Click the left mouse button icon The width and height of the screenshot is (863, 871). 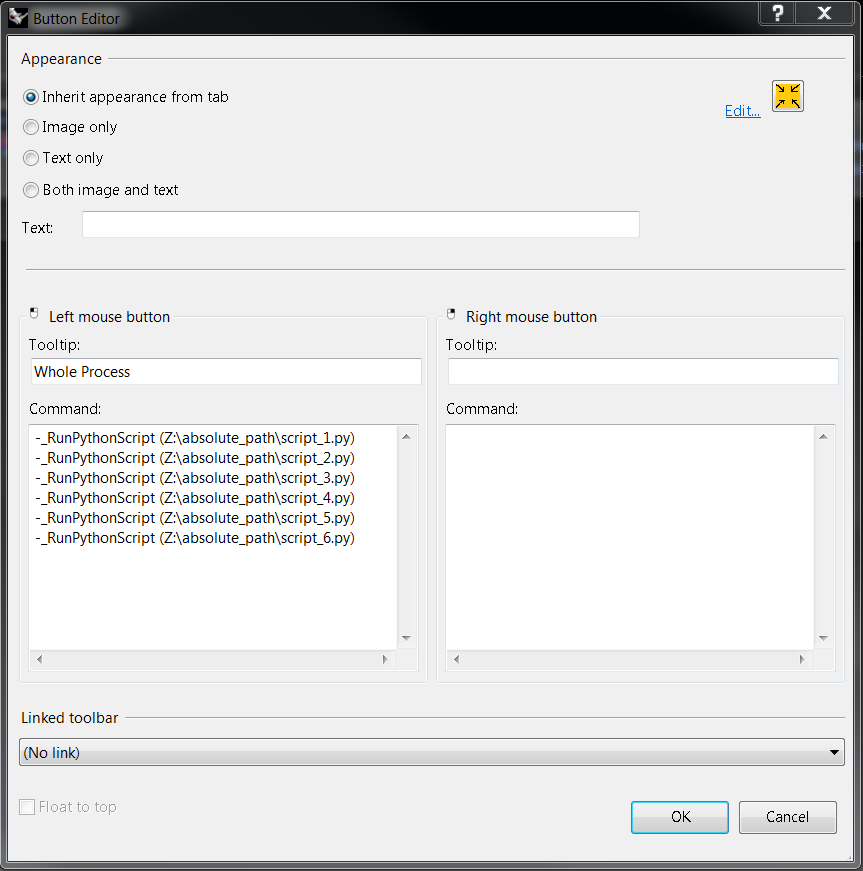(34, 314)
